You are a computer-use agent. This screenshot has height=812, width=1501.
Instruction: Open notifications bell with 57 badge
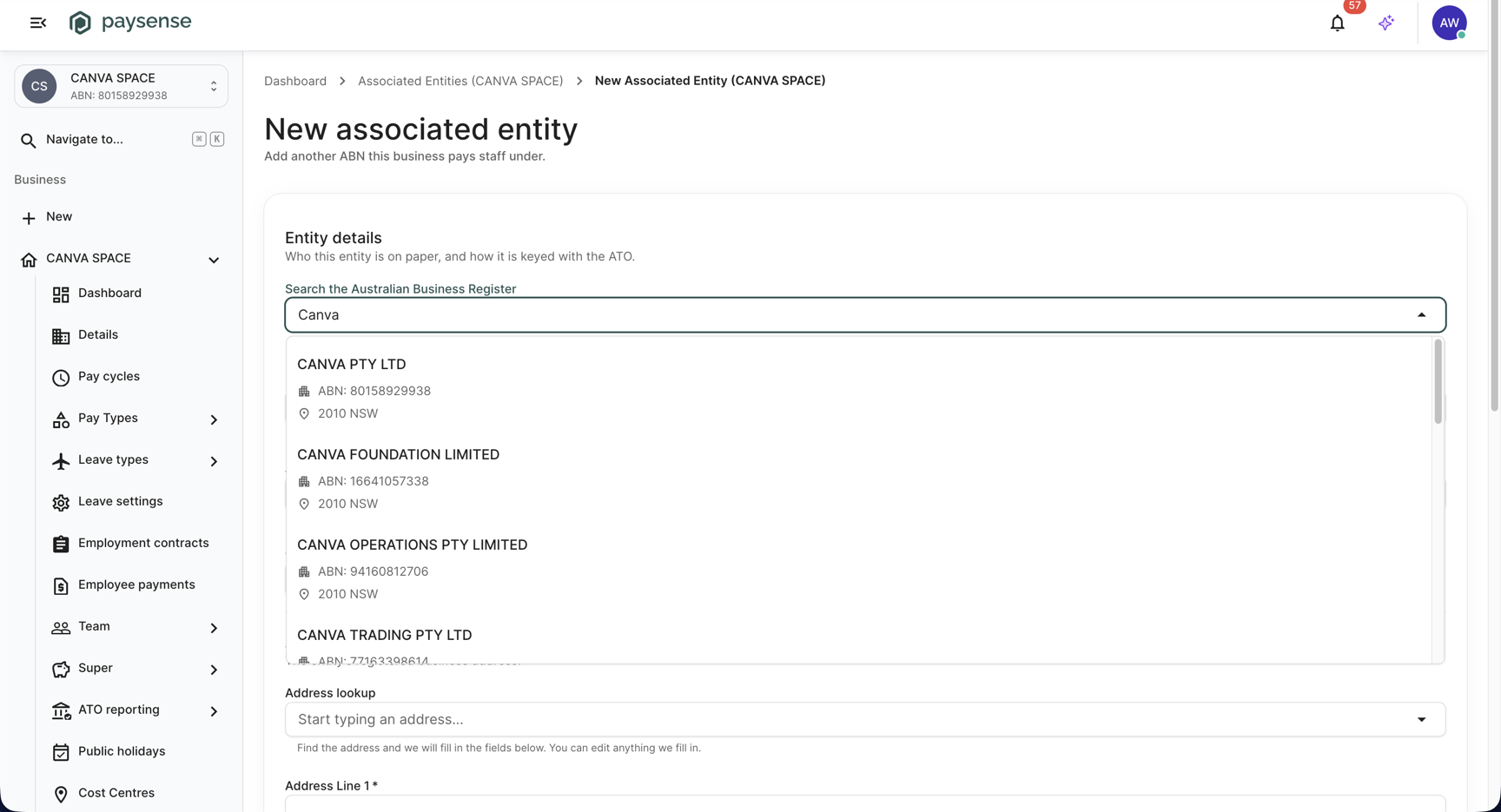point(1338,23)
